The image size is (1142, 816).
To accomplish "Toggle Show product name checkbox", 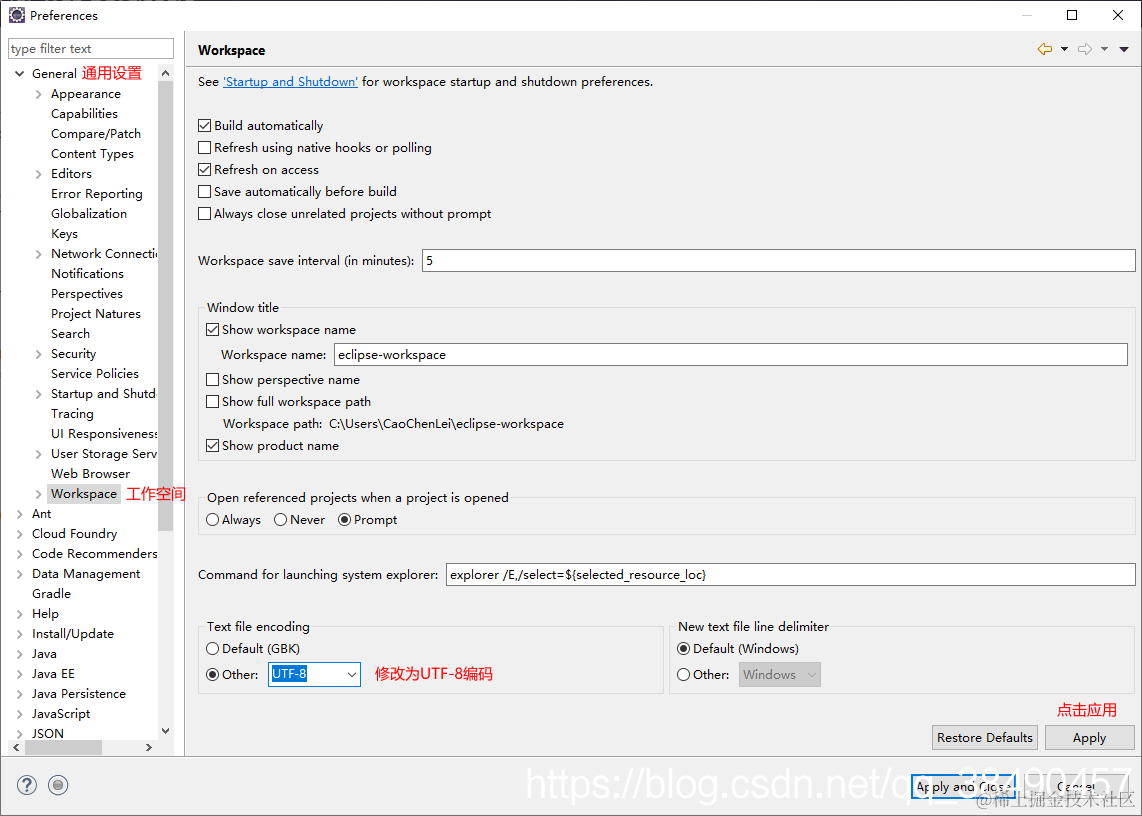I will point(213,446).
